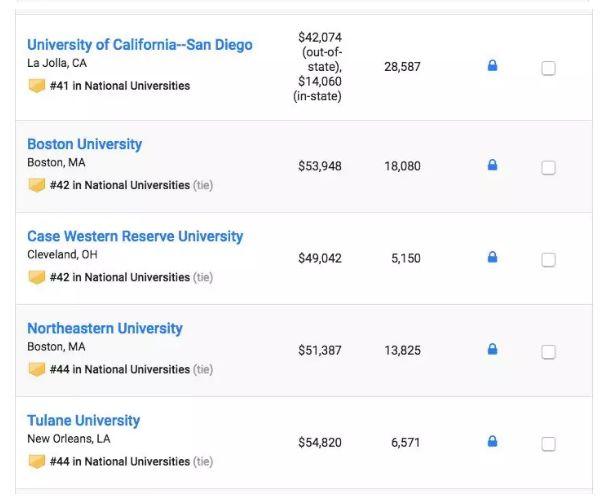Check the compare box for UC San Diego
Image resolution: width=603 pixels, height=501 pixels.
(x=548, y=68)
